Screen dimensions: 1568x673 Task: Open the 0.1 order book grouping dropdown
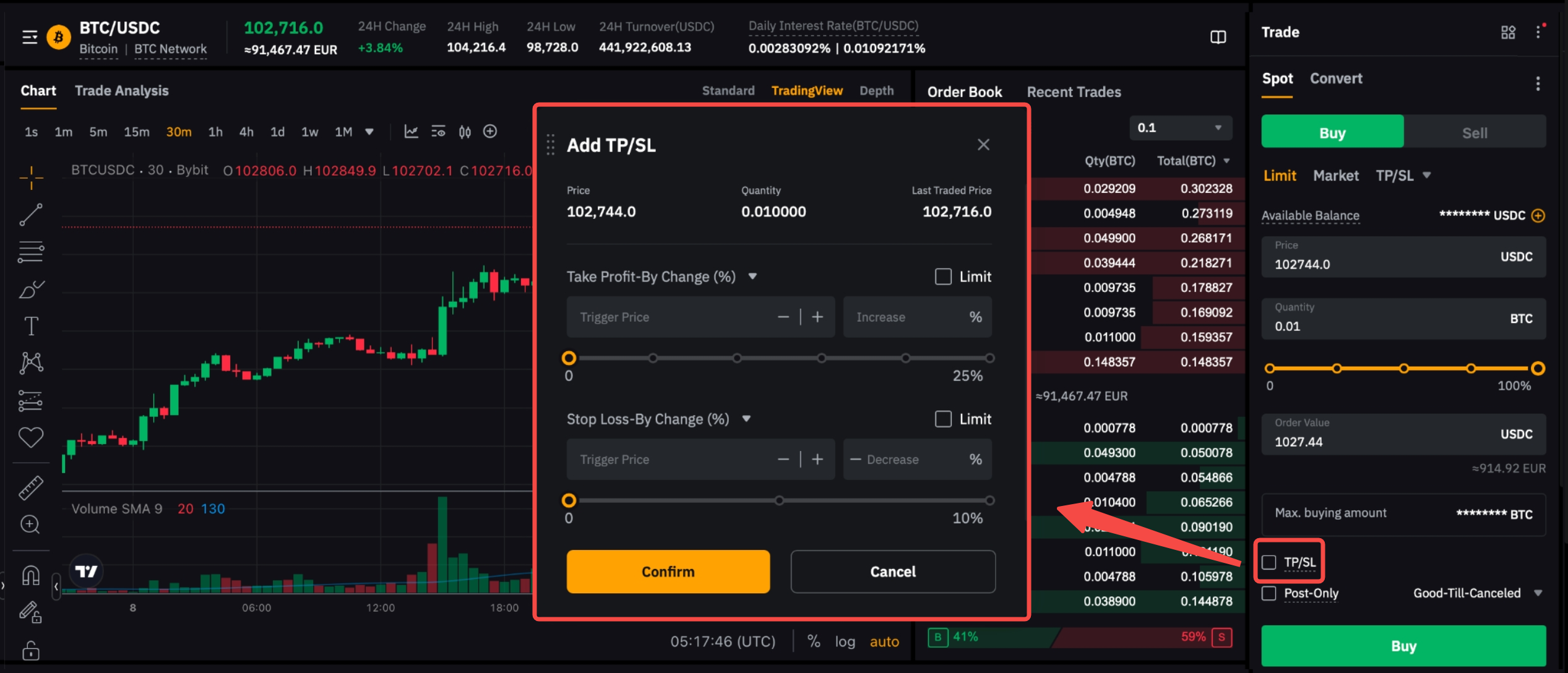1180,128
